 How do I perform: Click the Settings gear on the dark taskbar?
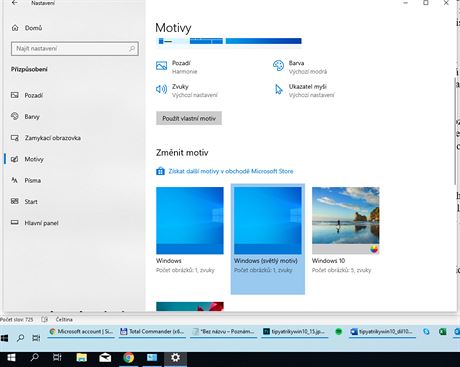pos(175,358)
